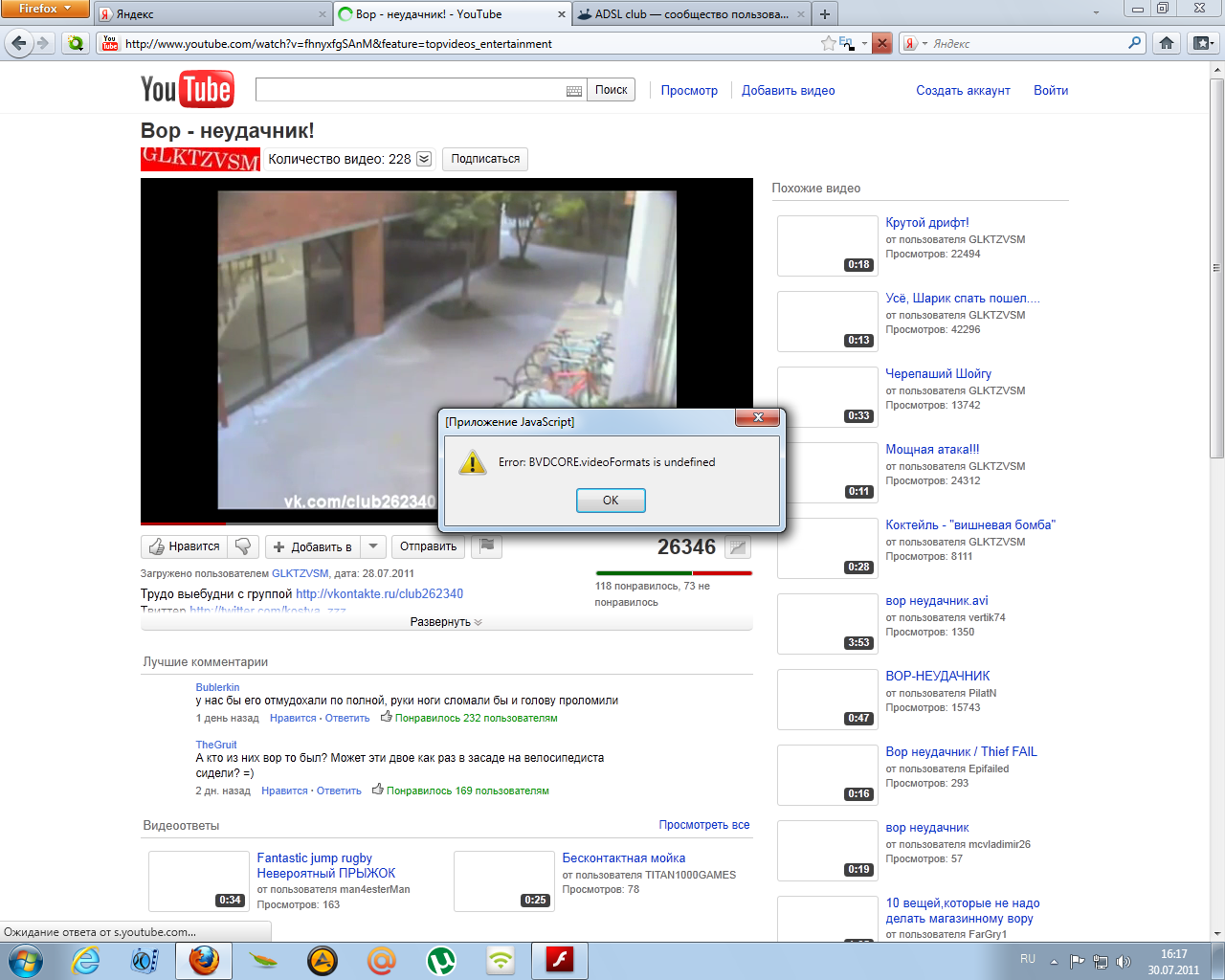Close the JavaScript error dialog with X
The width and height of the screenshot is (1225, 980).
click(x=758, y=417)
